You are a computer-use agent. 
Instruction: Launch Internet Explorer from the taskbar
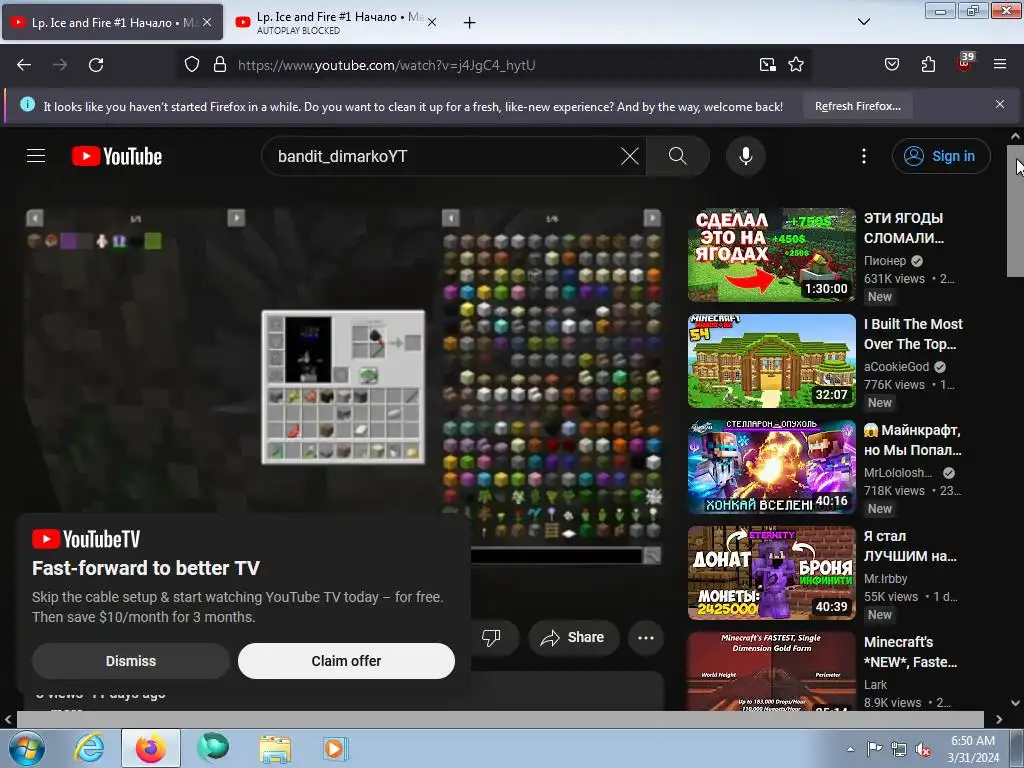coord(89,748)
